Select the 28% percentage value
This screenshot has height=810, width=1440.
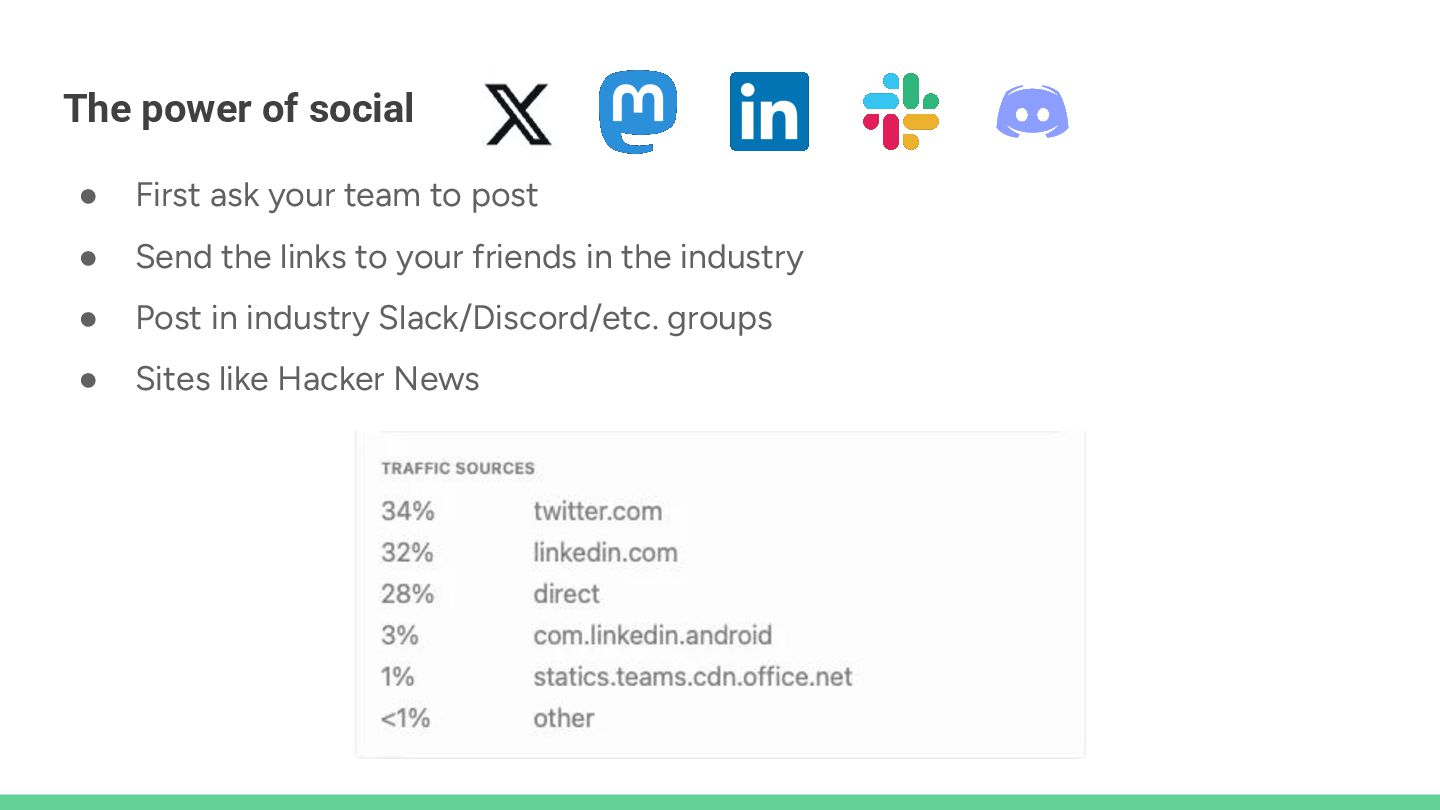pos(407,594)
